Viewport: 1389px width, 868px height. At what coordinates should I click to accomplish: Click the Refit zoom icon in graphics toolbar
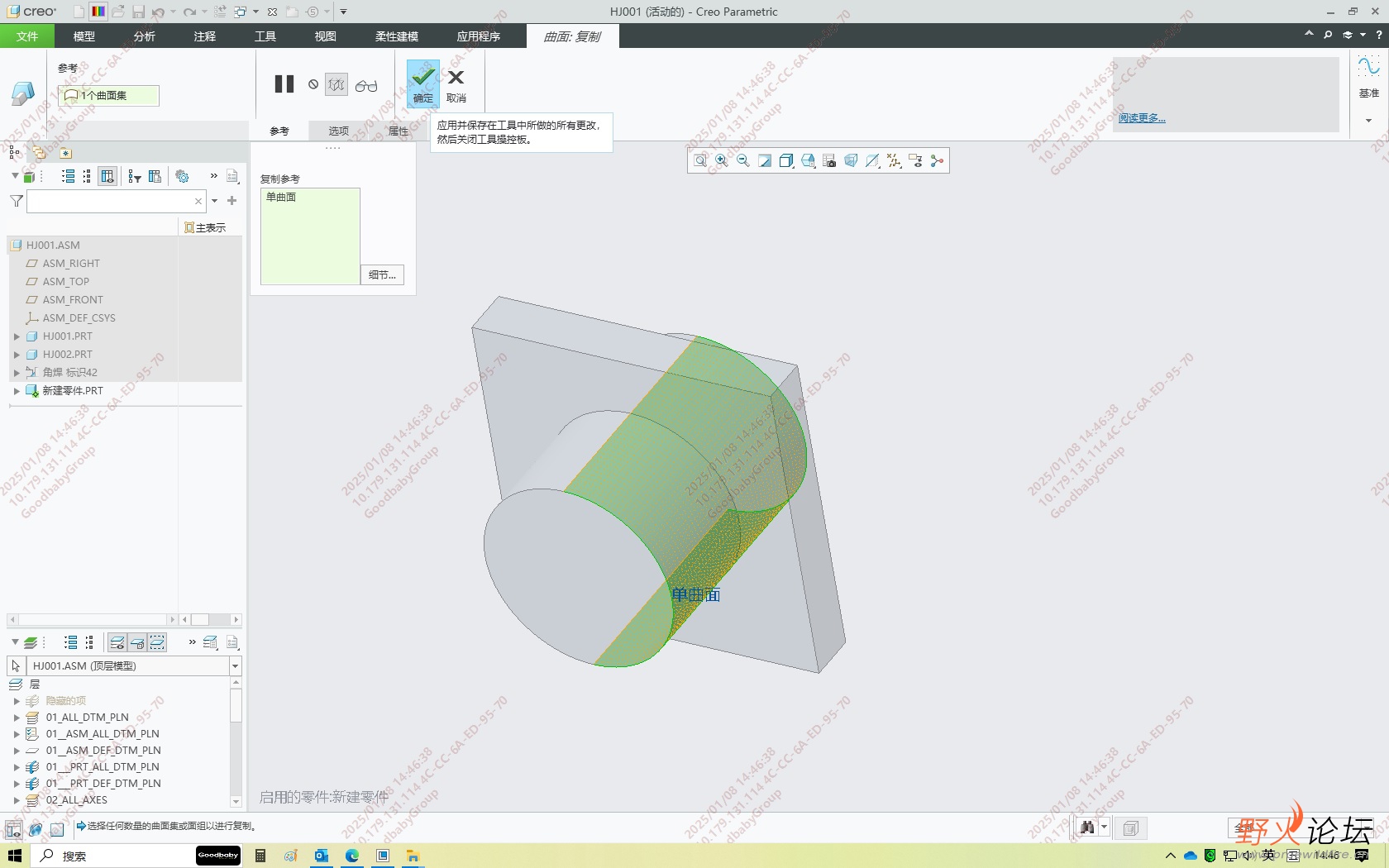(x=700, y=160)
